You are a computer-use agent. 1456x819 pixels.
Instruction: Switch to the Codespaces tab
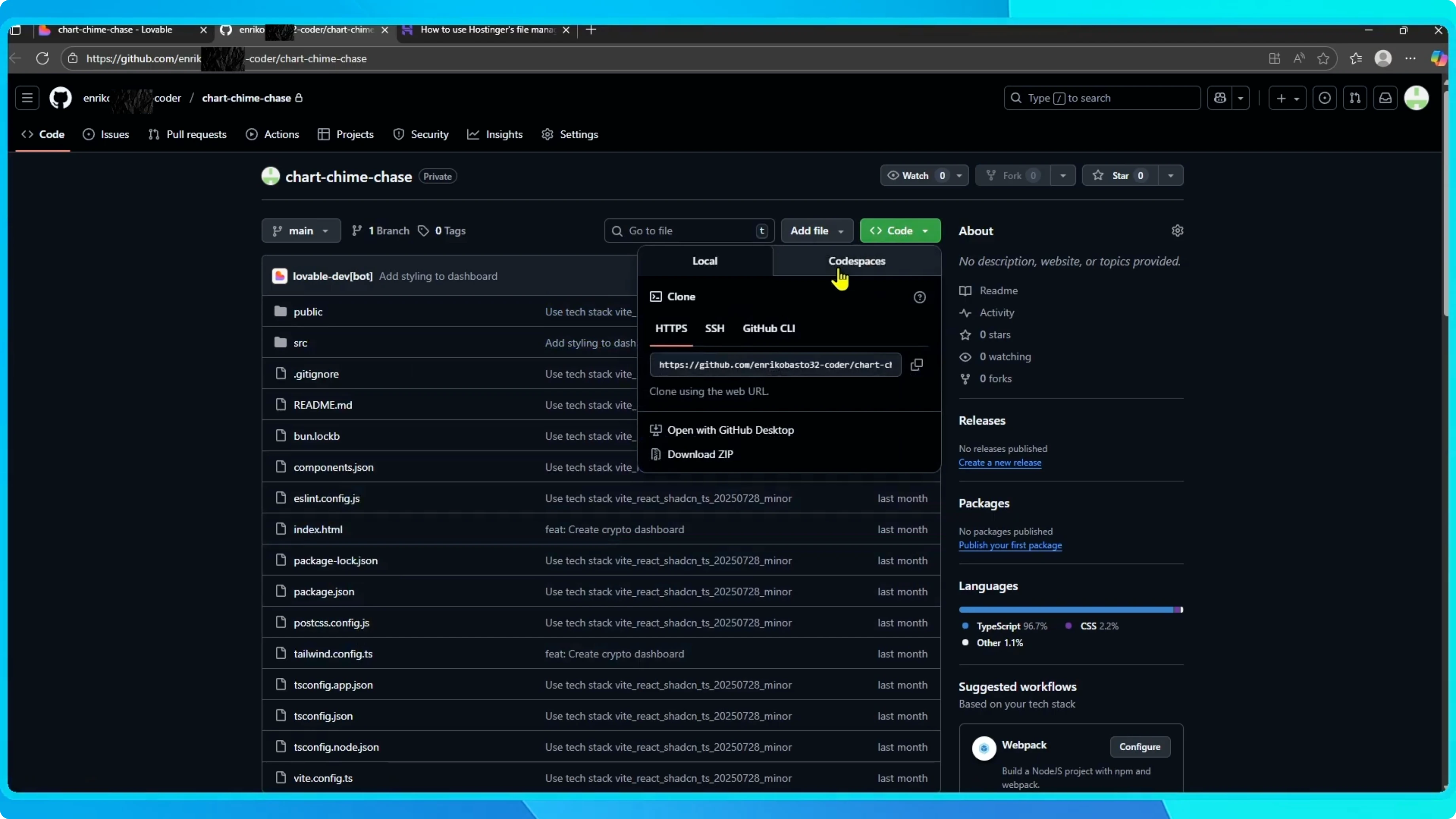coord(856,261)
